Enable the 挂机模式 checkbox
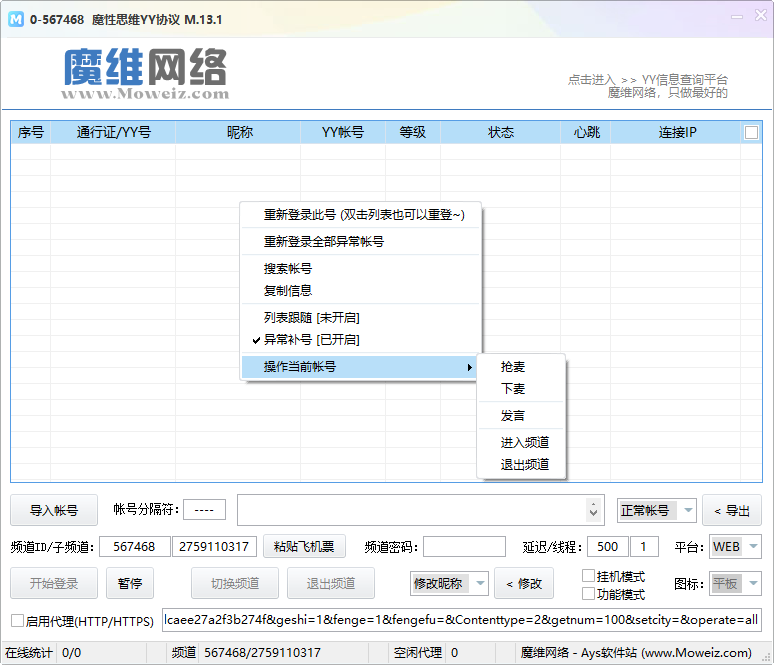Image resolution: width=774 pixels, height=665 pixels. pos(588,576)
